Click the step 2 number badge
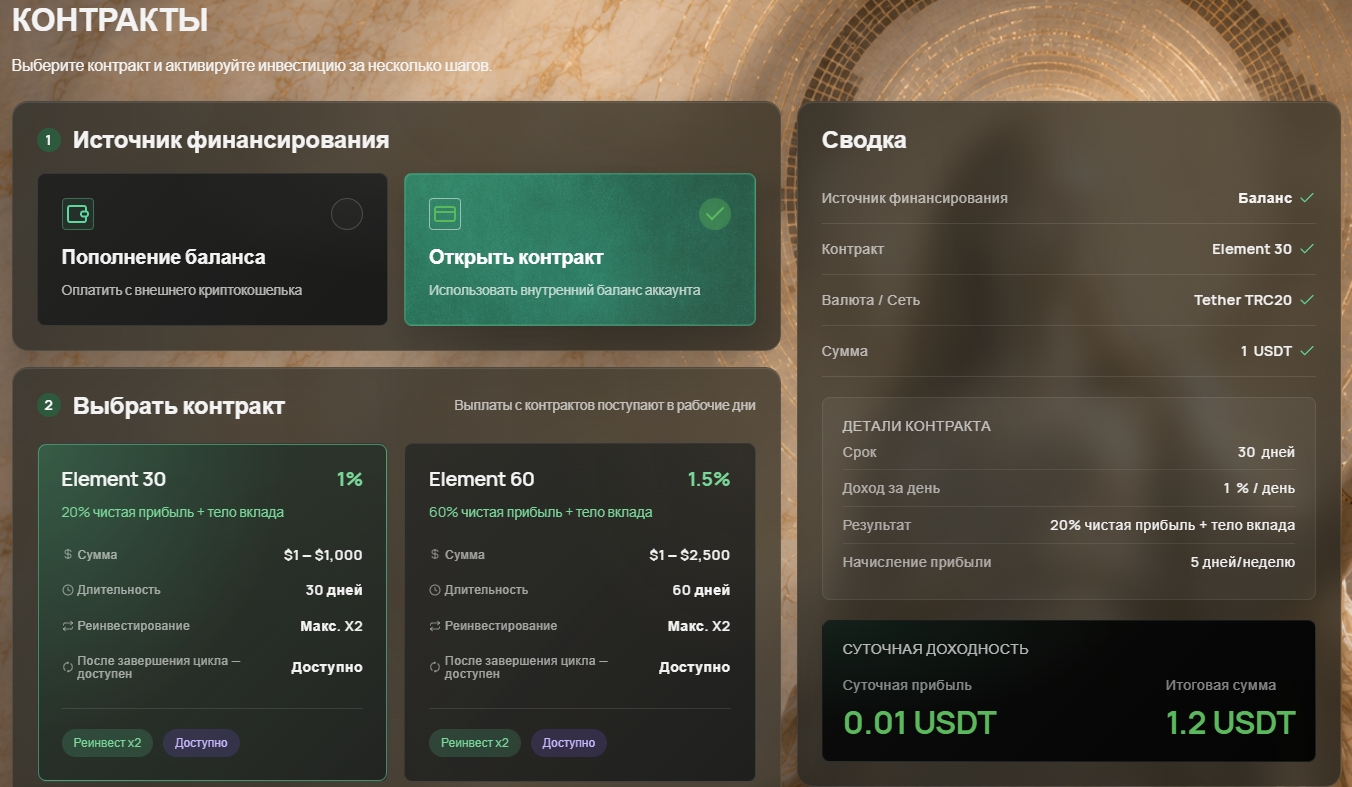 (x=48, y=406)
